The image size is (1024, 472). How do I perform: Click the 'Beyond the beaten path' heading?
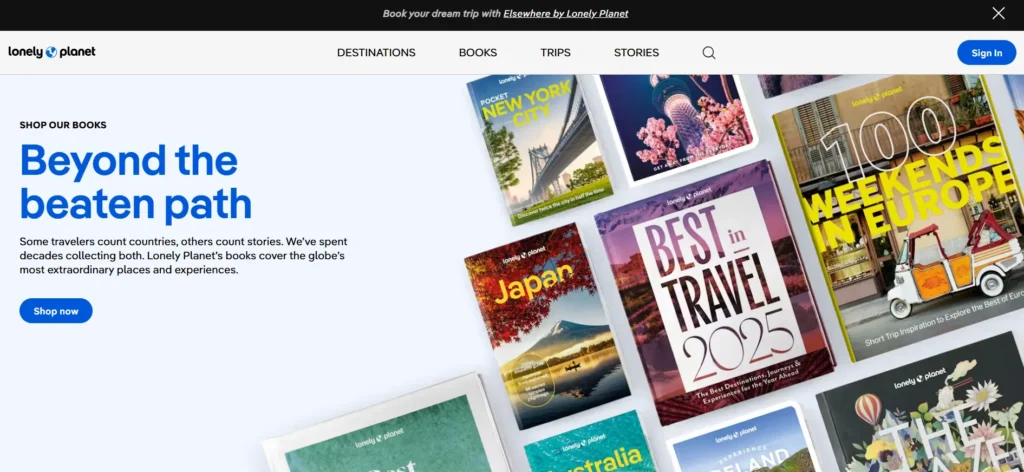[136, 181]
